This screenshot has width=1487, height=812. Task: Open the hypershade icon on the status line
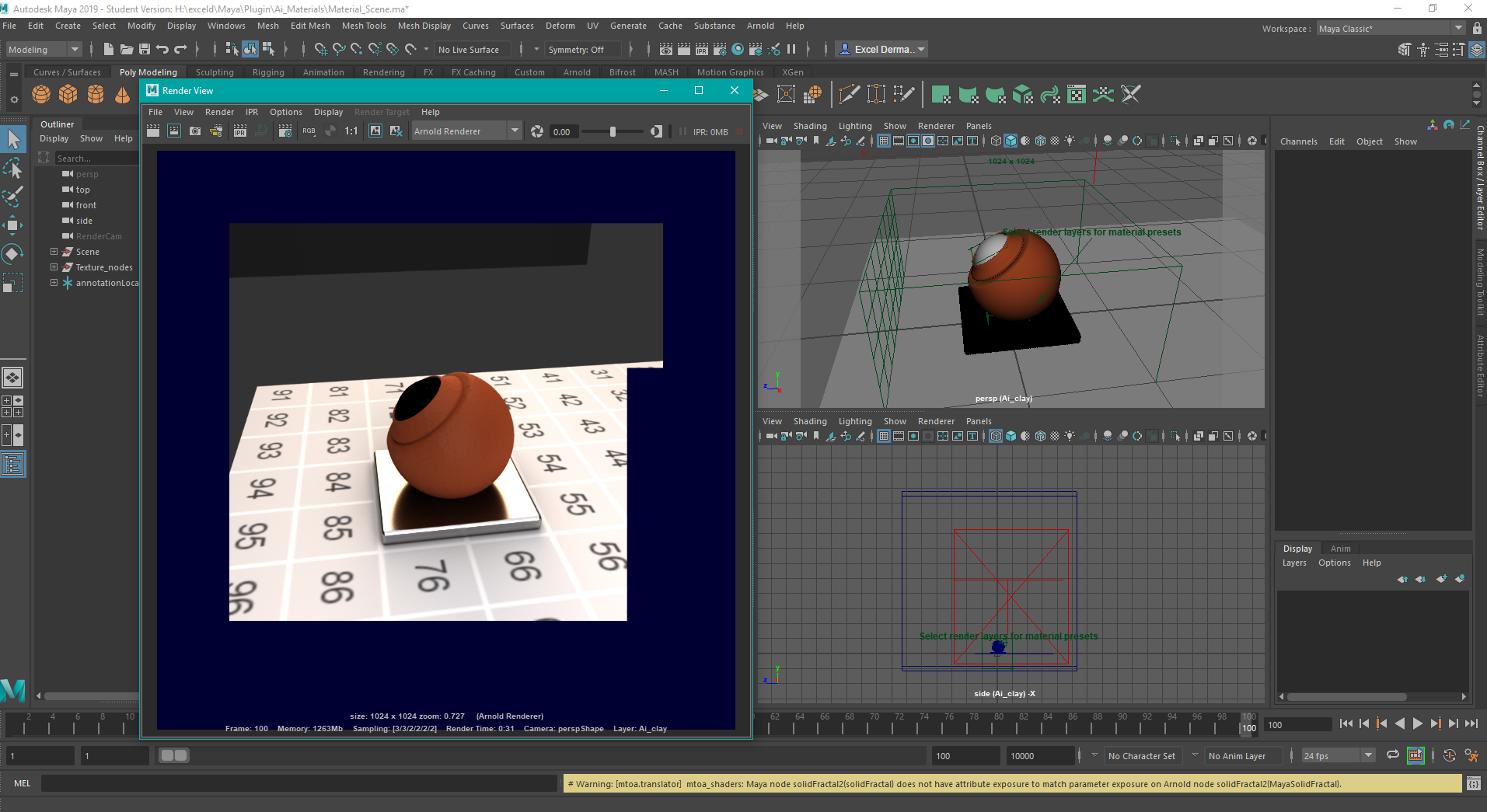click(x=737, y=49)
